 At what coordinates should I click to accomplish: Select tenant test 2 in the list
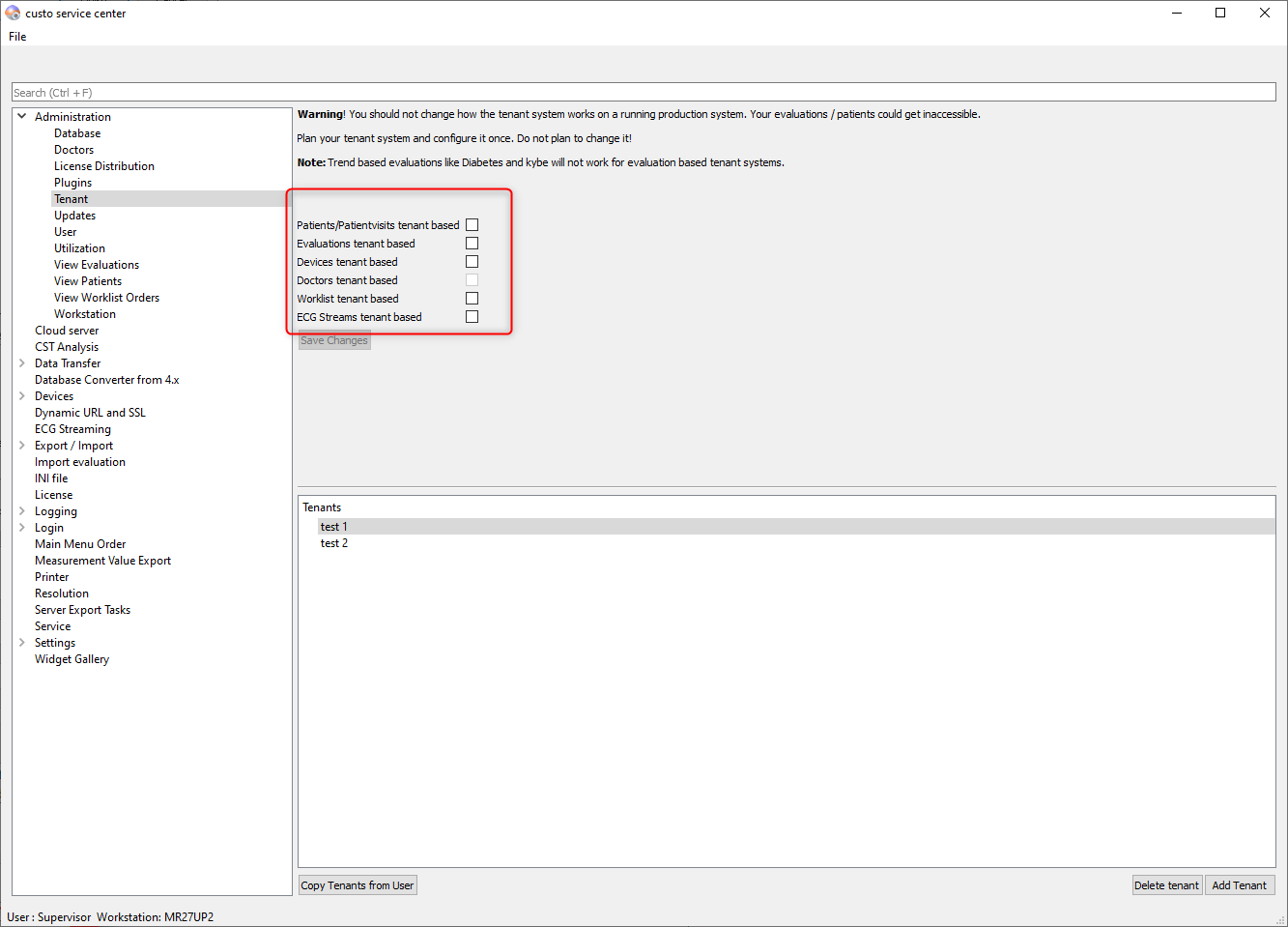[x=334, y=543]
